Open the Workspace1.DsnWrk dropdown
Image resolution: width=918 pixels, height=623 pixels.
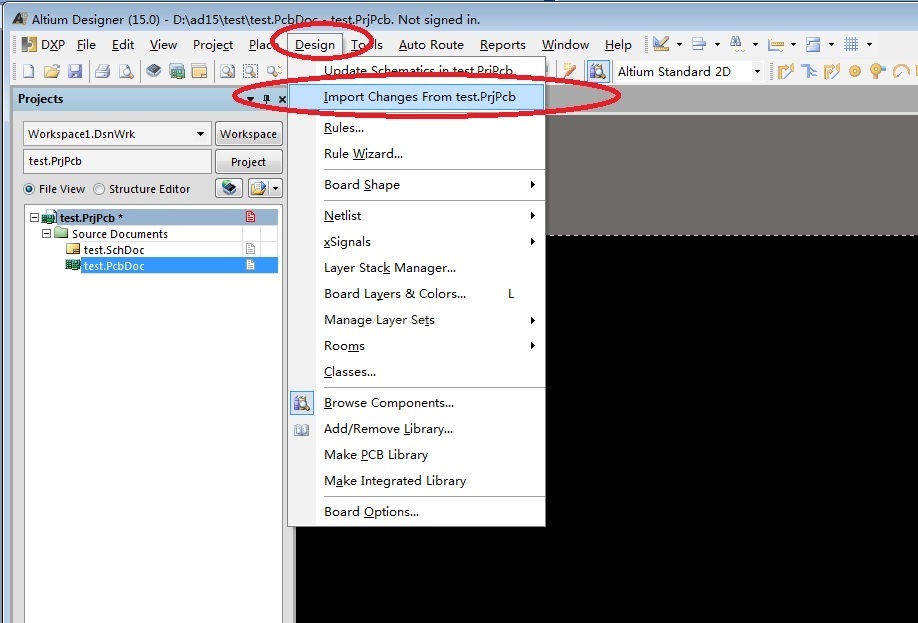(200, 134)
